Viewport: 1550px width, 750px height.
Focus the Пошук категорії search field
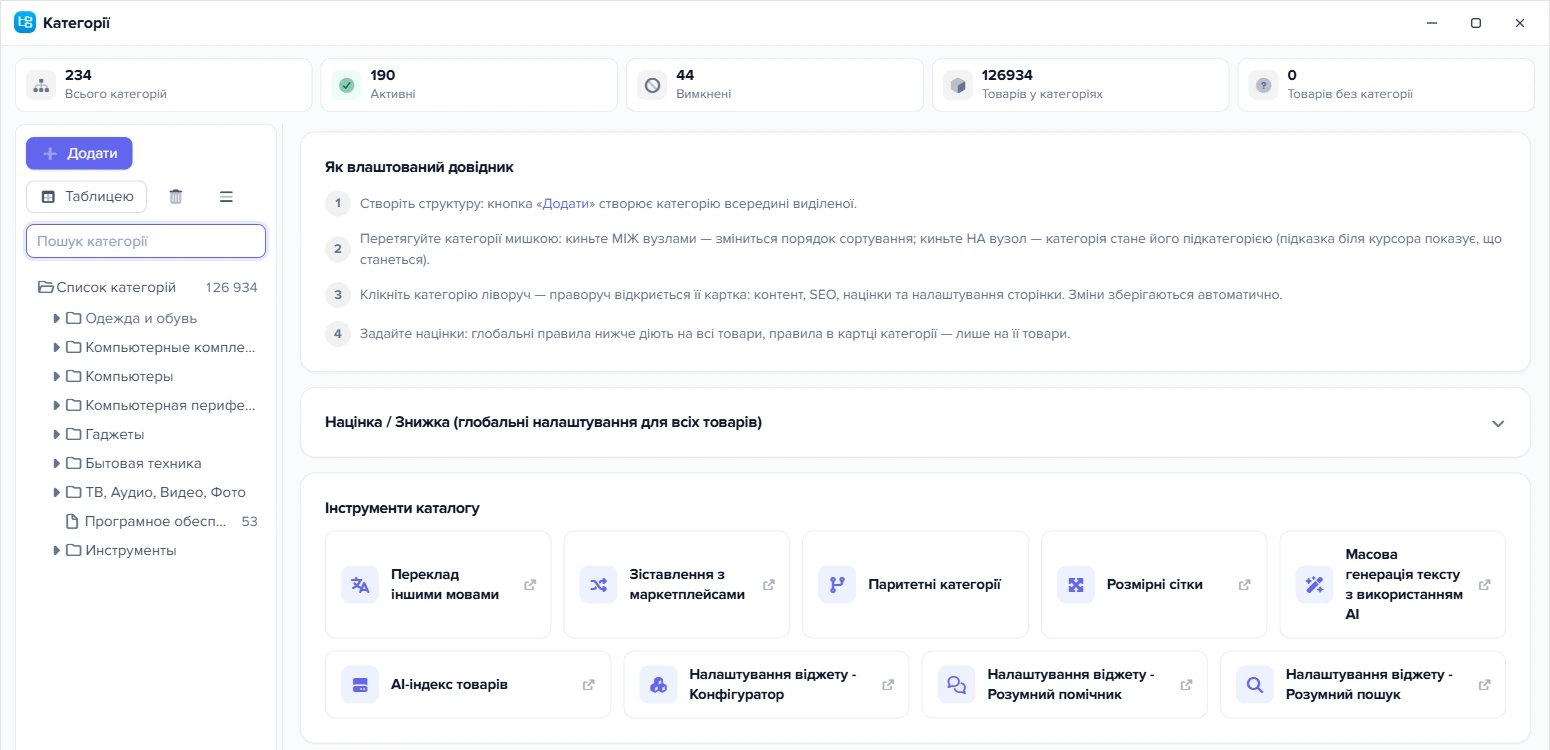click(x=146, y=241)
